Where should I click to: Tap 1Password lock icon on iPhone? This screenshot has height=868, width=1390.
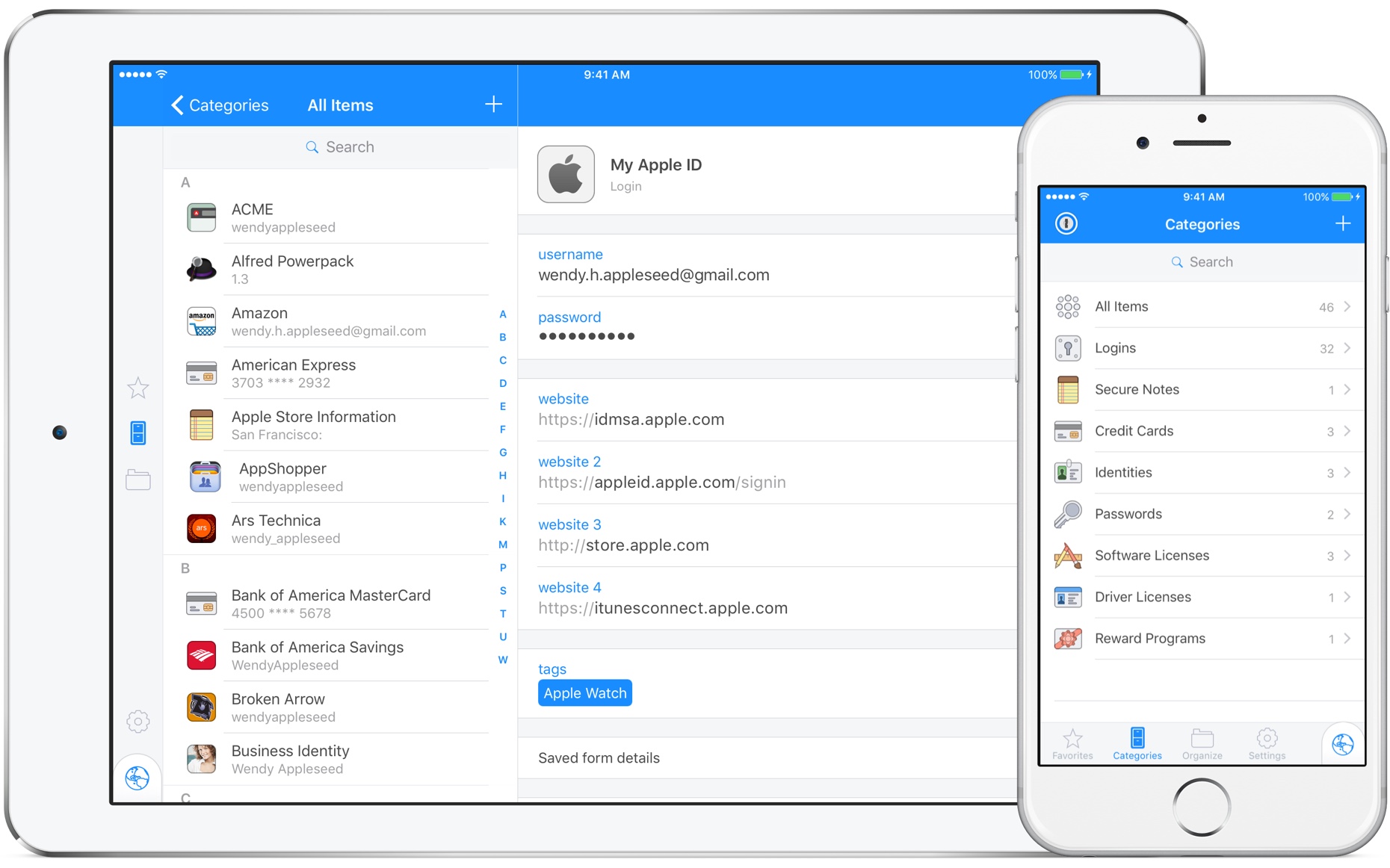[x=1066, y=223]
